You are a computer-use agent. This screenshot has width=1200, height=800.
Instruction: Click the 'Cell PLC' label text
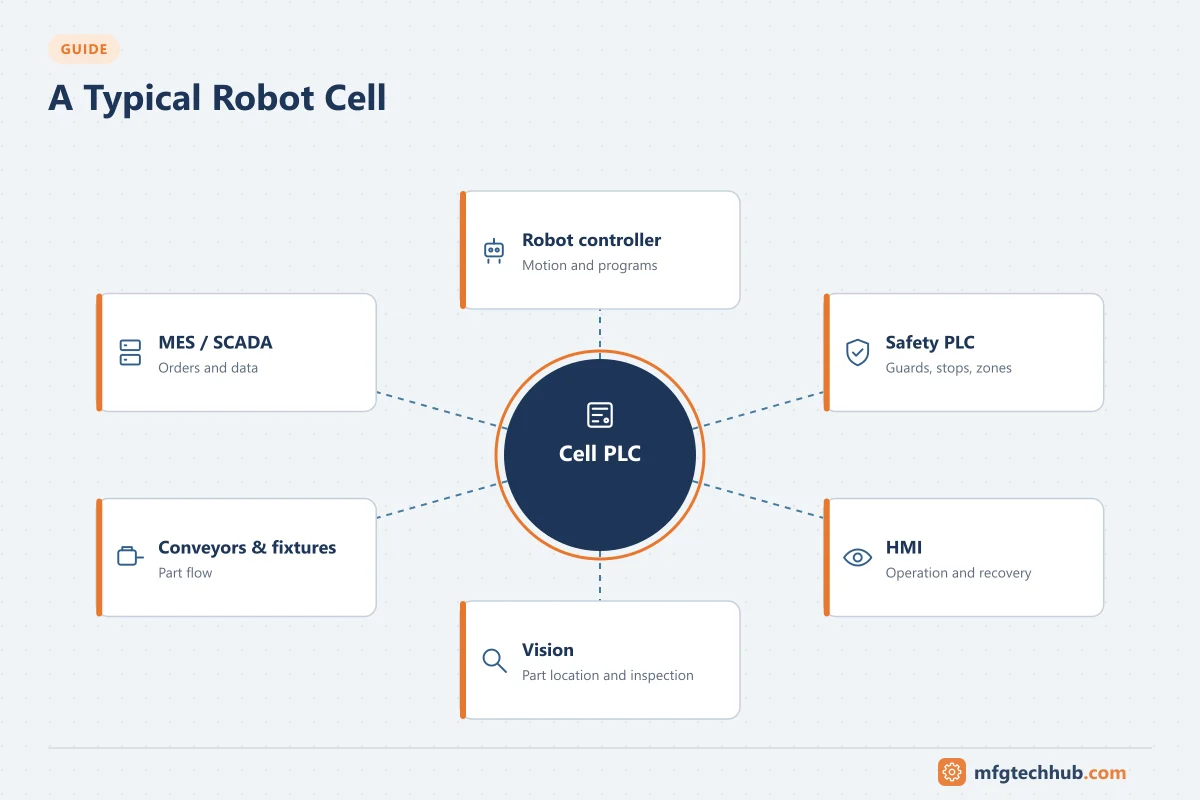[x=600, y=454]
